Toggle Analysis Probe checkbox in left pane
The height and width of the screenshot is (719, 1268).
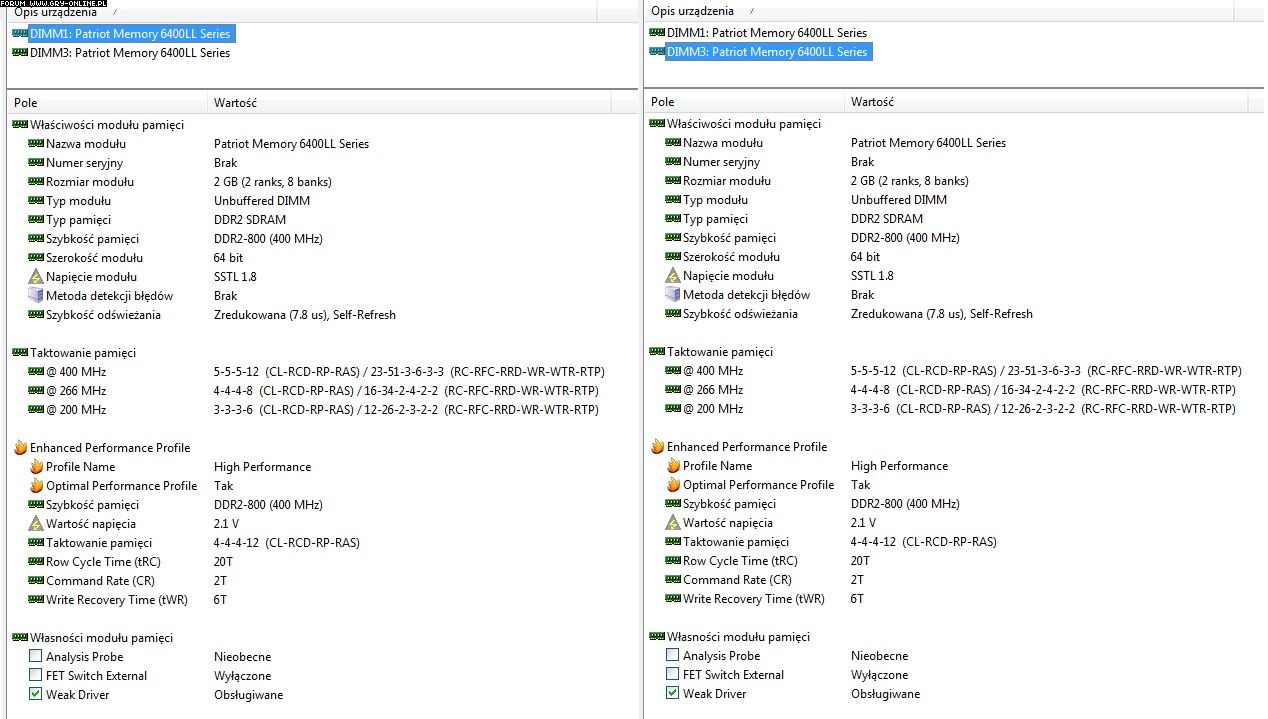(36, 656)
